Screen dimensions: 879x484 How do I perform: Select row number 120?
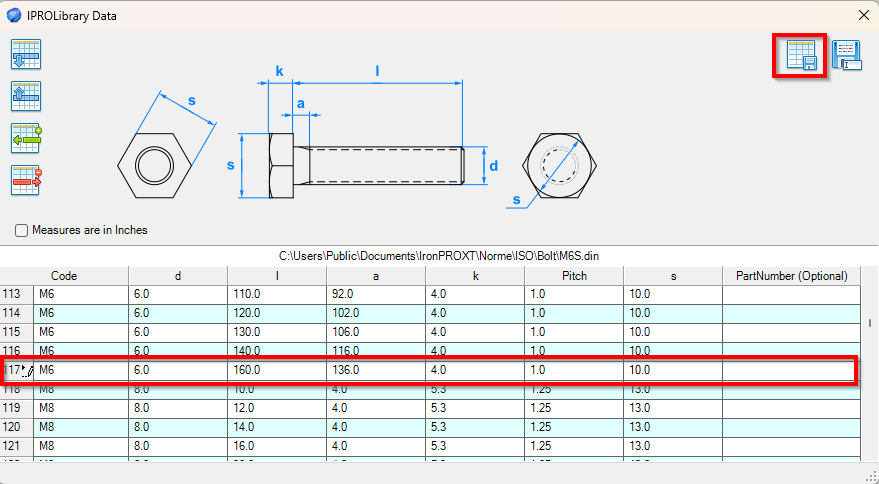point(16,427)
